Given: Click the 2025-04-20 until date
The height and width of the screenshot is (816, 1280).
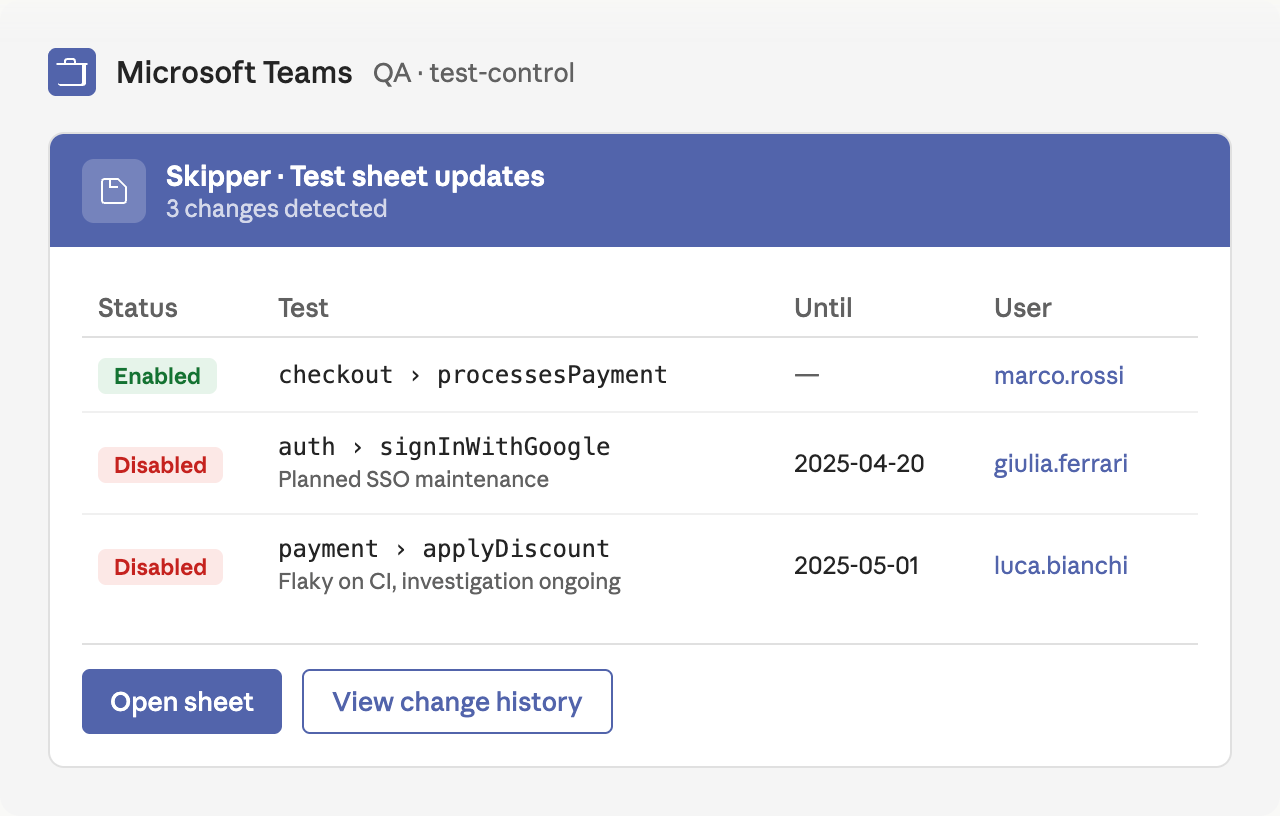Looking at the screenshot, I should (x=858, y=464).
